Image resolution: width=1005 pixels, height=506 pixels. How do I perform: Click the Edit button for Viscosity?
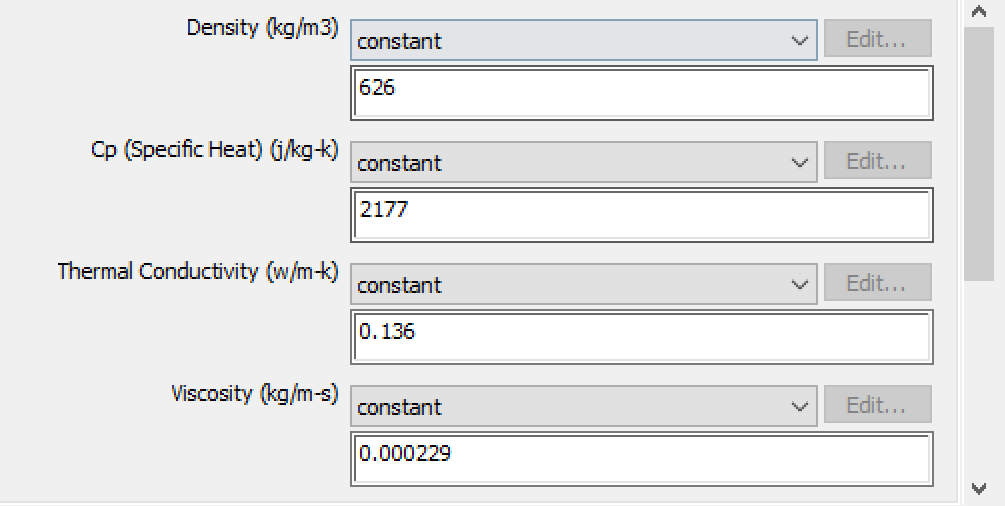(875, 405)
